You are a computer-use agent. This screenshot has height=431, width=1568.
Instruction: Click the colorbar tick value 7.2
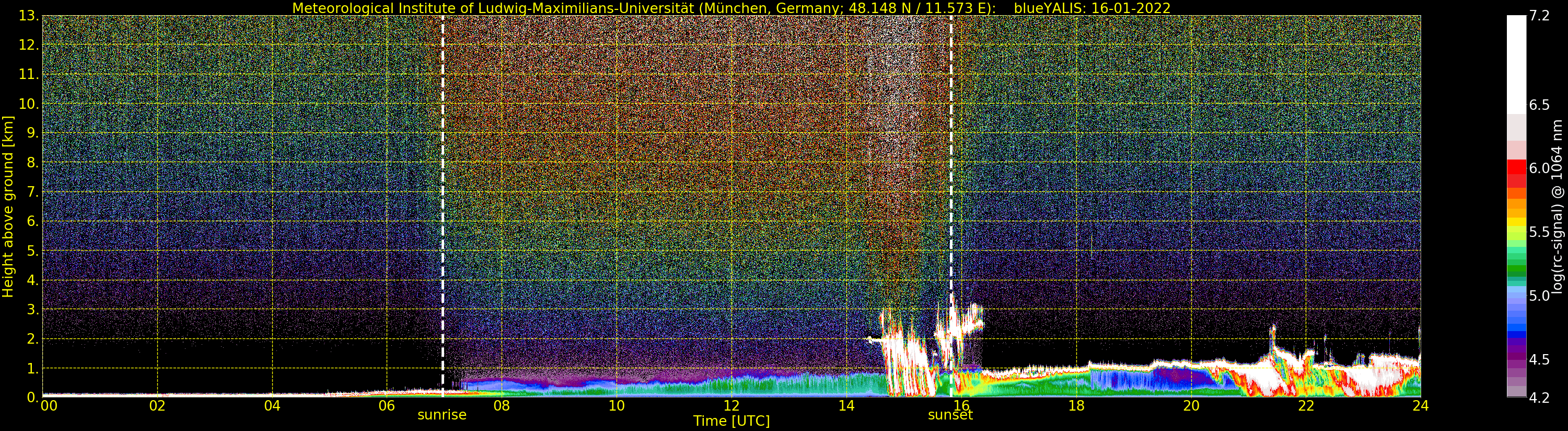(x=1539, y=16)
